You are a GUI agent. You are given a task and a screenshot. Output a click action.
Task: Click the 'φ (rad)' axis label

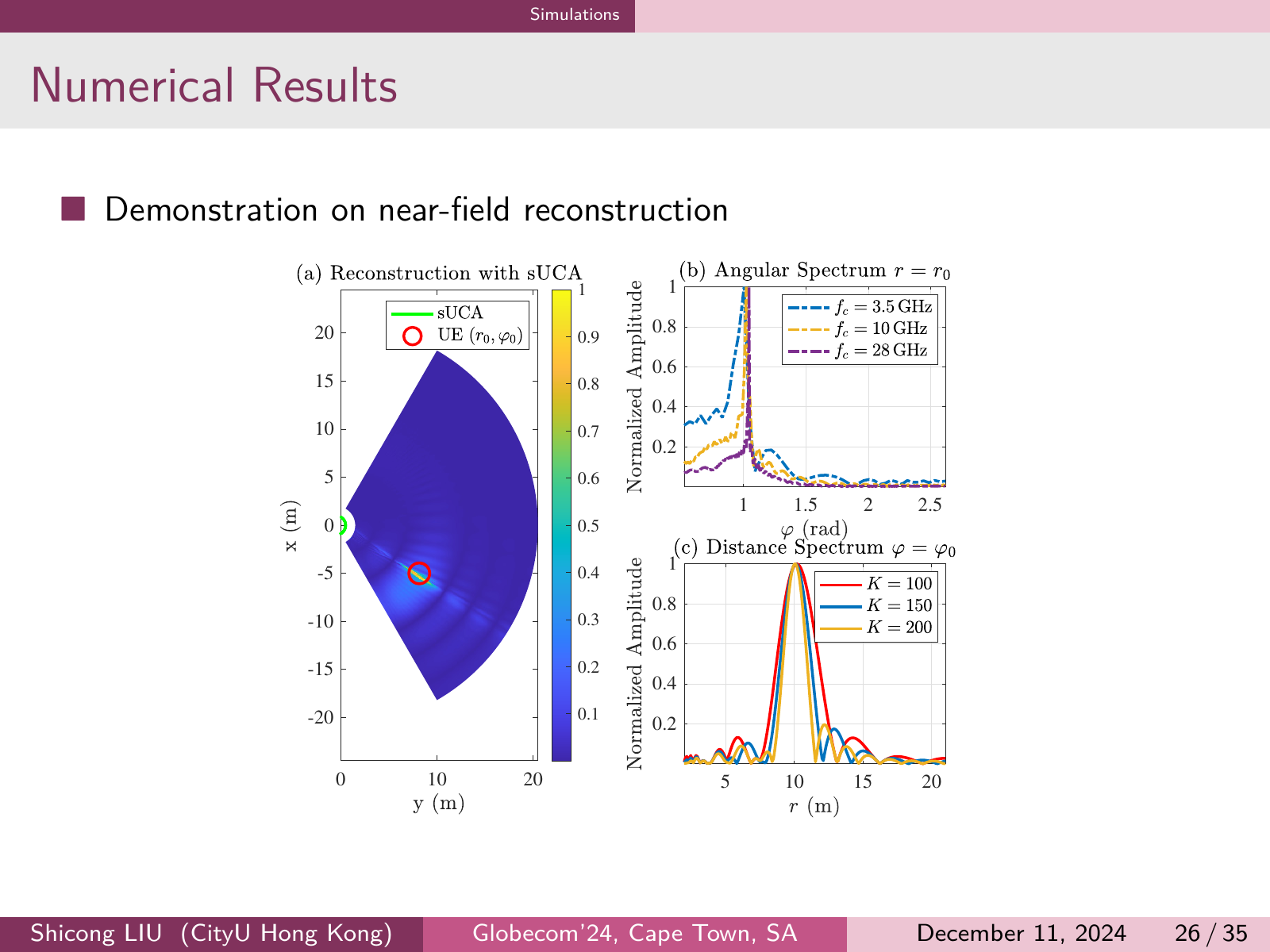click(814, 529)
